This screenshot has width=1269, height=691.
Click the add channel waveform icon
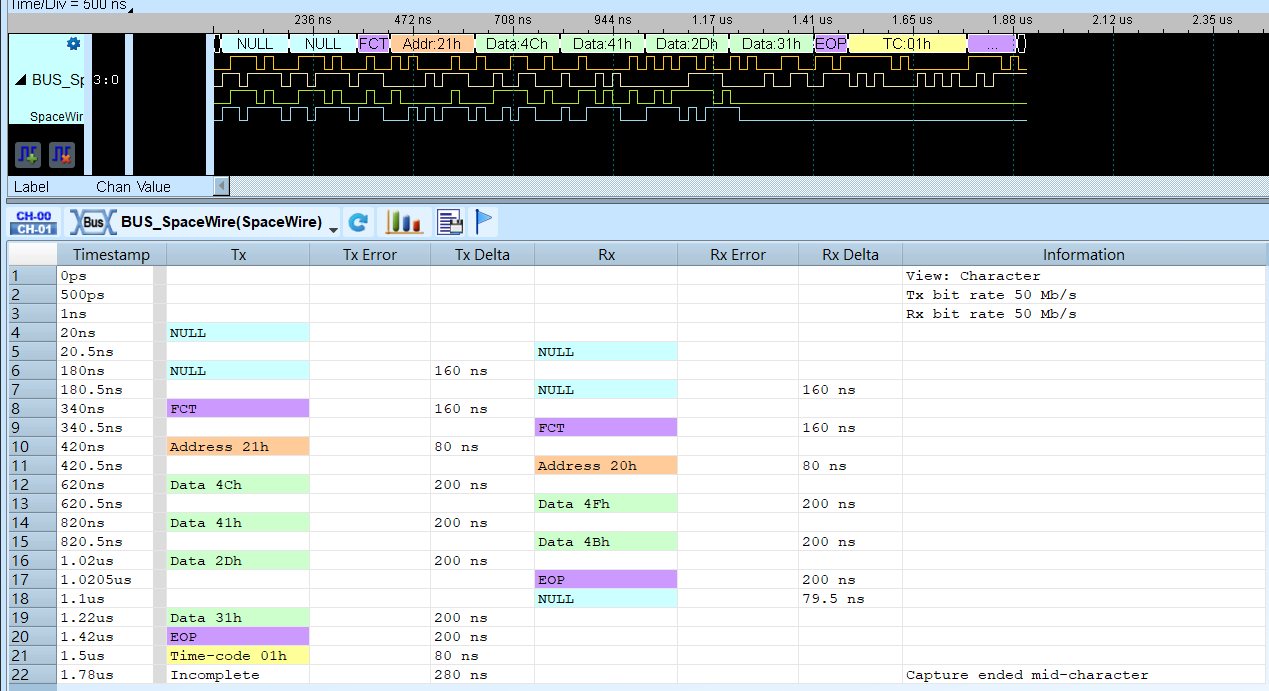(28, 155)
